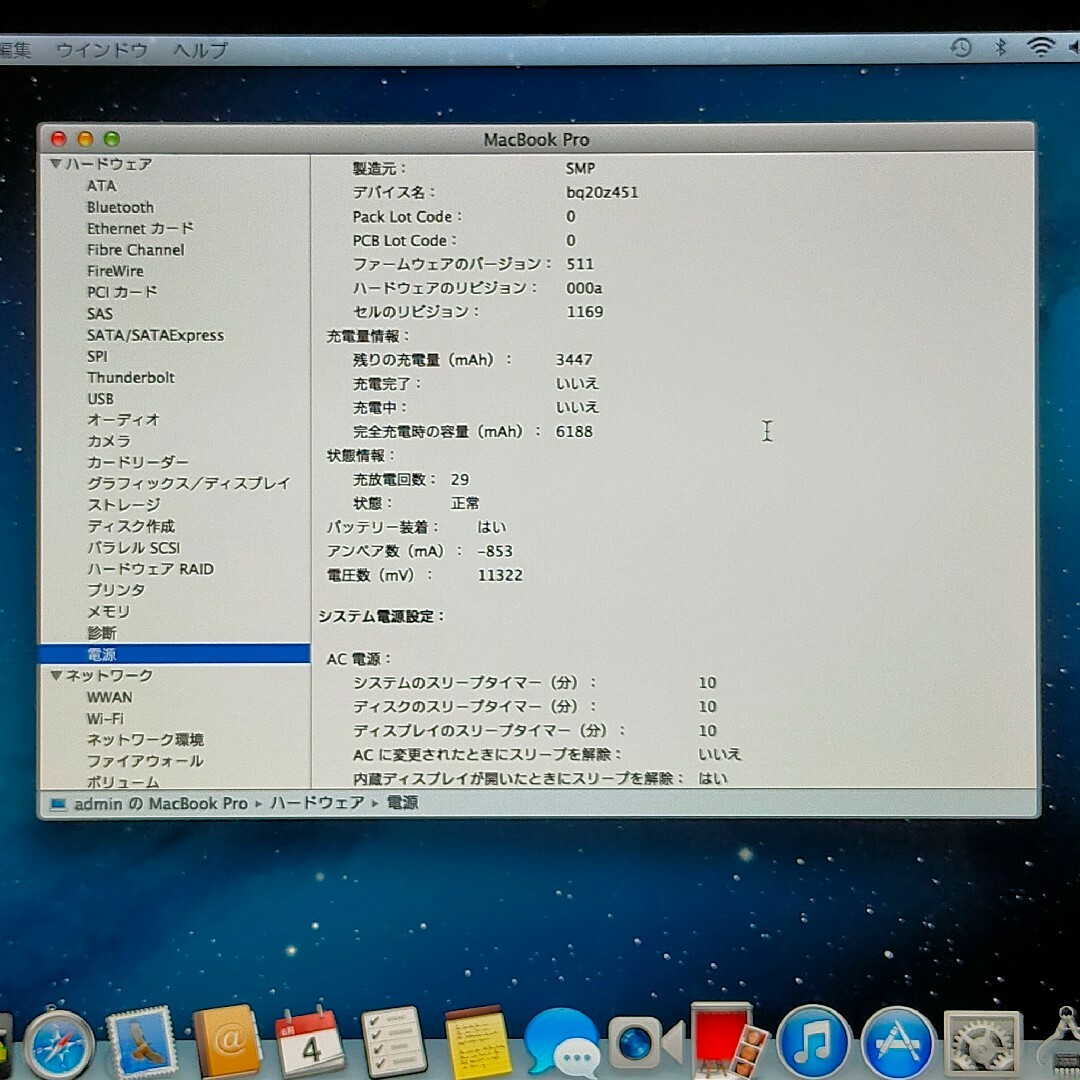Select 診断 in sidebar
The width and height of the screenshot is (1080, 1080).
pyautogui.click(x=101, y=633)
